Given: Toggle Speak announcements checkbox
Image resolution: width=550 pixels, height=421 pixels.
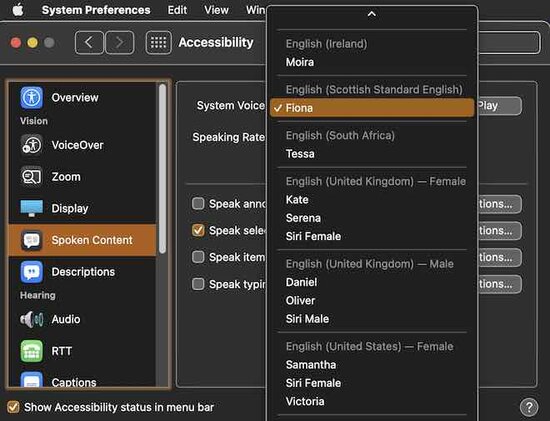Looking at the screenshot, I should pyautogui.click(x=198, y=203).
